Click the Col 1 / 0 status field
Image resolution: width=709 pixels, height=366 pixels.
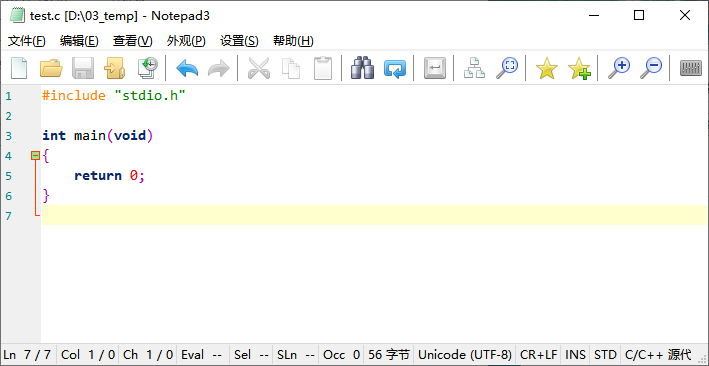click(88, 355)
